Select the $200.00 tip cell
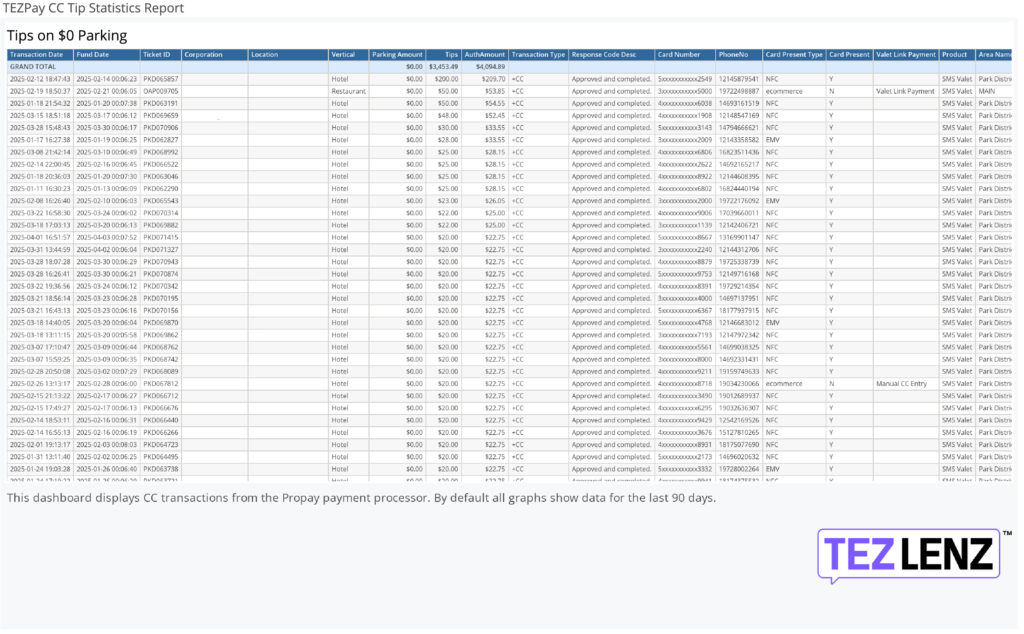Image resolution: width=1024 pixels, height=634 pixels. pyautogui.click(x=447, y=79)
